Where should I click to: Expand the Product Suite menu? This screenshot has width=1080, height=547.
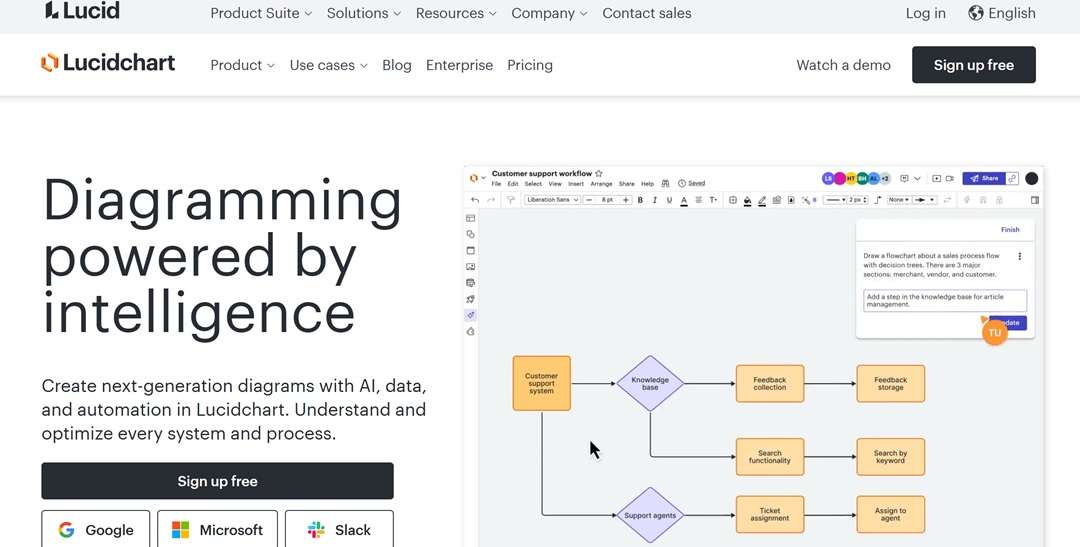(261, 13)
